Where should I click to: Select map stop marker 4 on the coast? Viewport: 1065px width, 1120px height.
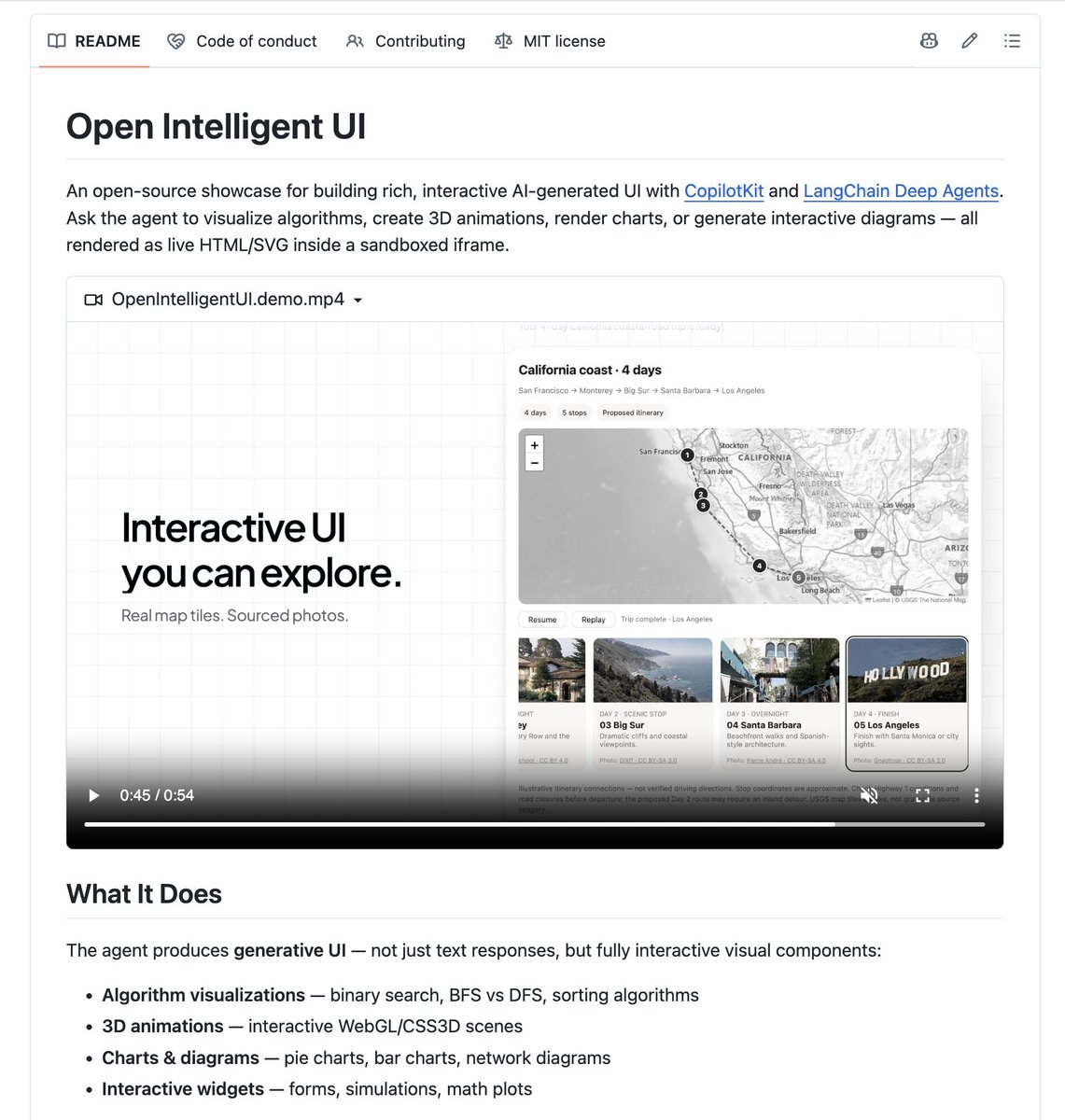[x=760, y=566]
